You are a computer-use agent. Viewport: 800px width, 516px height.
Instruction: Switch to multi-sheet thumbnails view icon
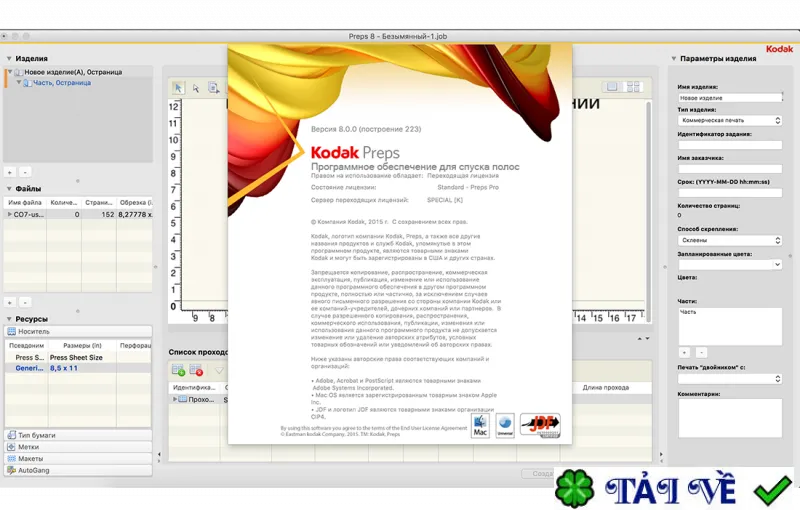click(633, 87)
